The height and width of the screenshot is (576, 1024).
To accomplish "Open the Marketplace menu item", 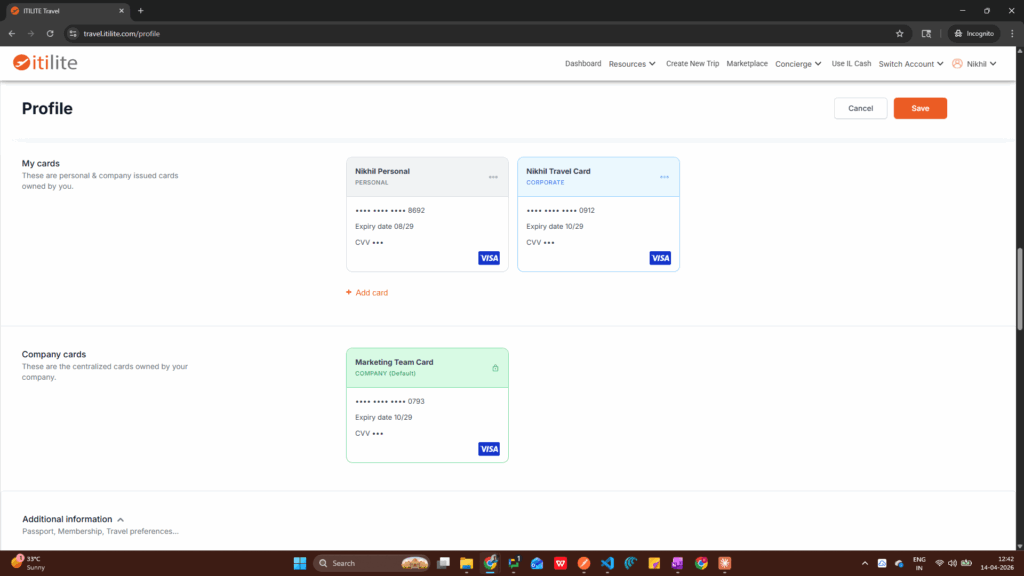I will [747, 64].
